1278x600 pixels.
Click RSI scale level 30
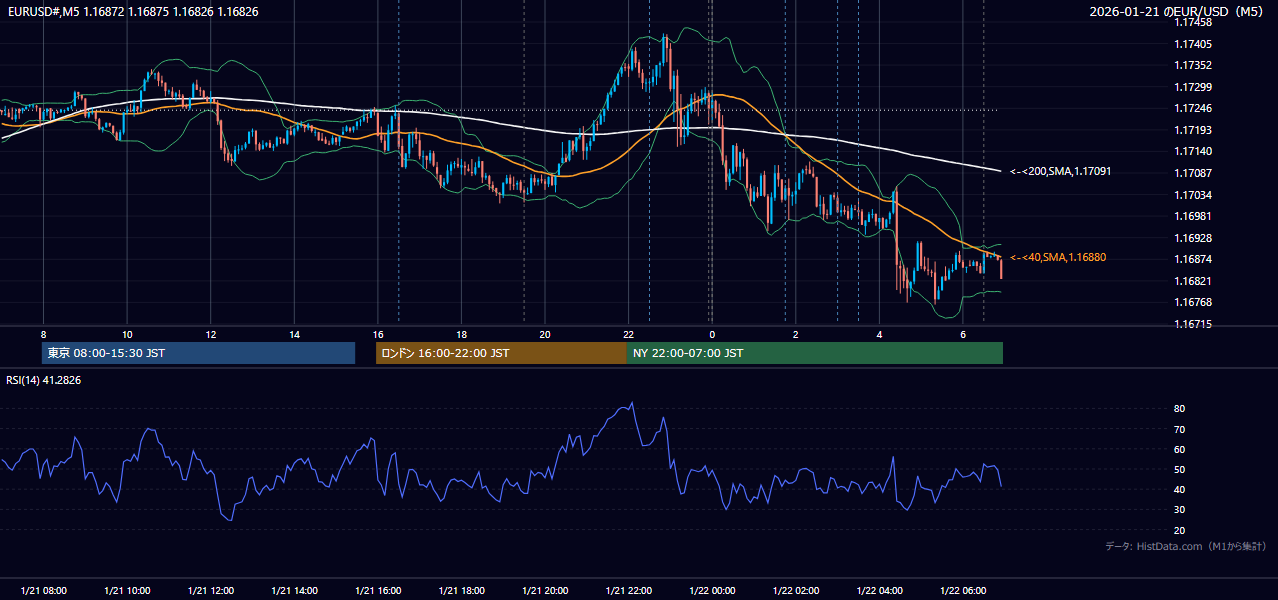click(x=1180, y=510)
